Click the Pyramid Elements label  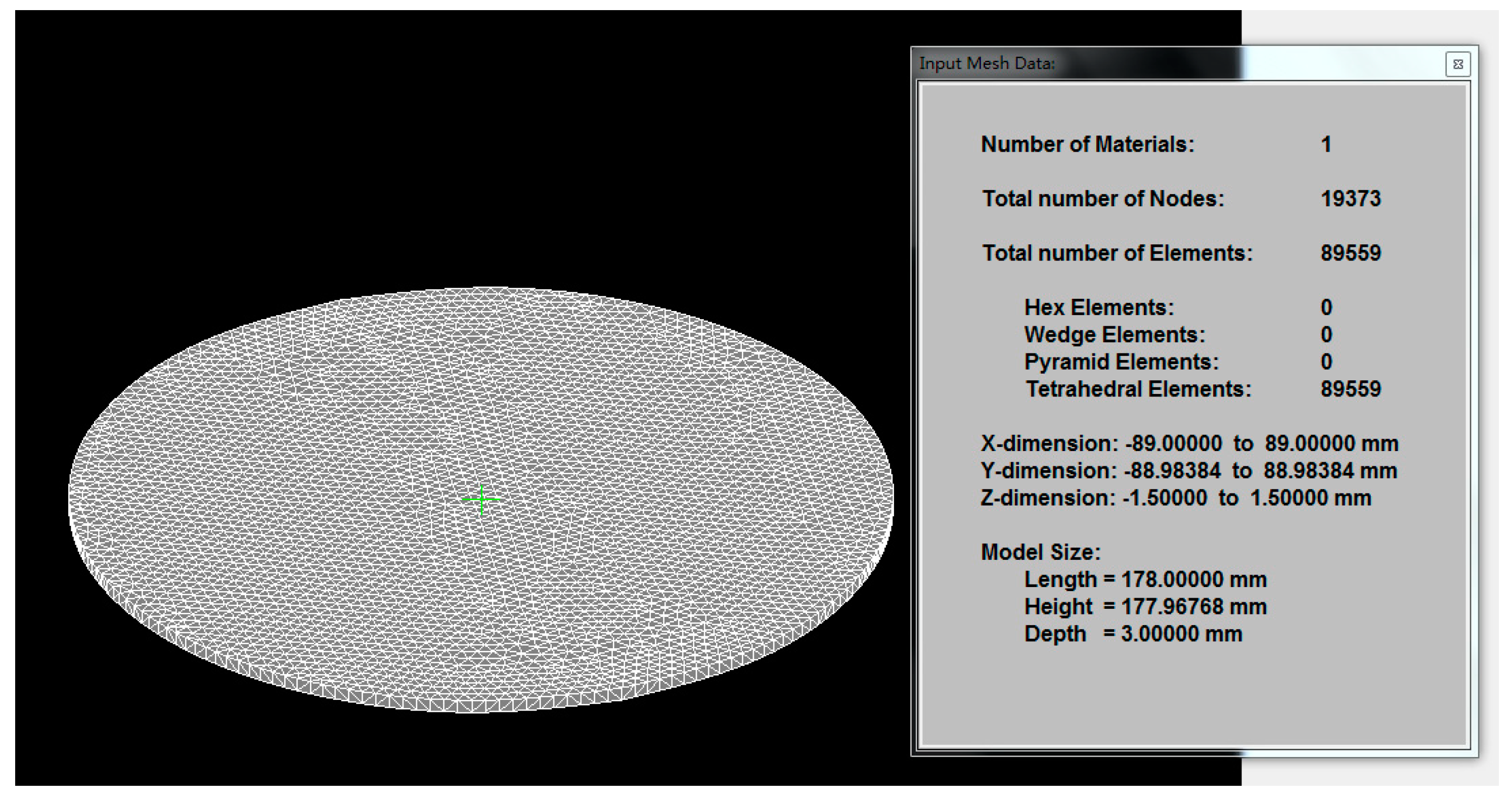[x=1121, y=362]
